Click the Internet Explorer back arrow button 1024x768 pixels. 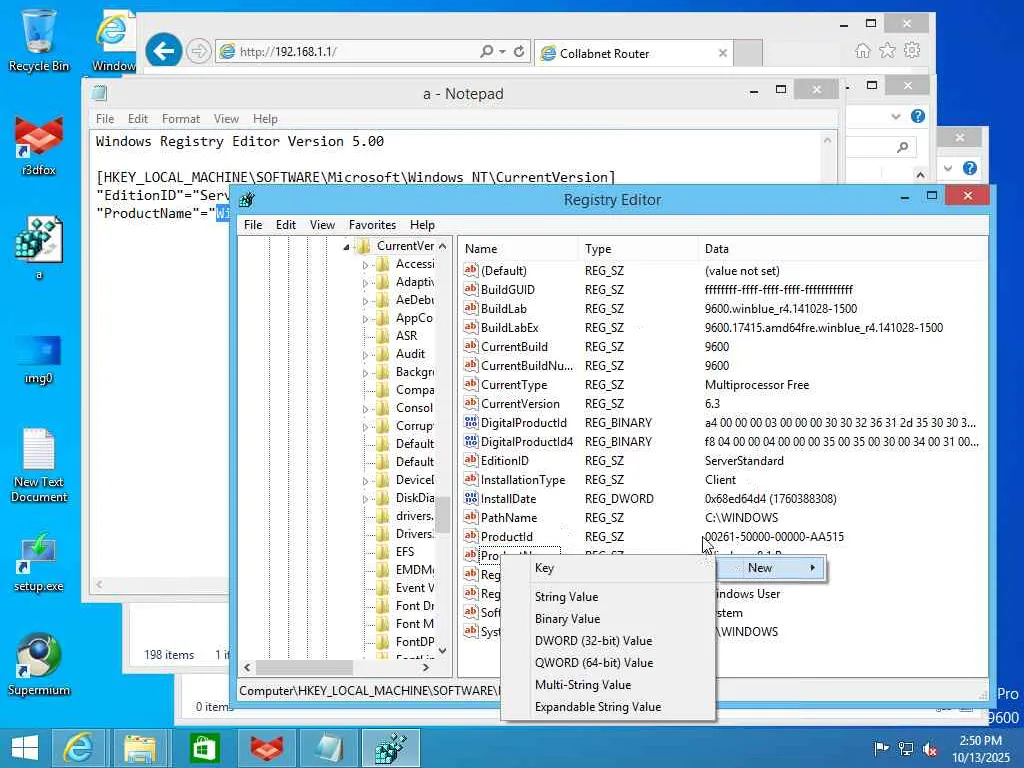click(x=163, y=50)
